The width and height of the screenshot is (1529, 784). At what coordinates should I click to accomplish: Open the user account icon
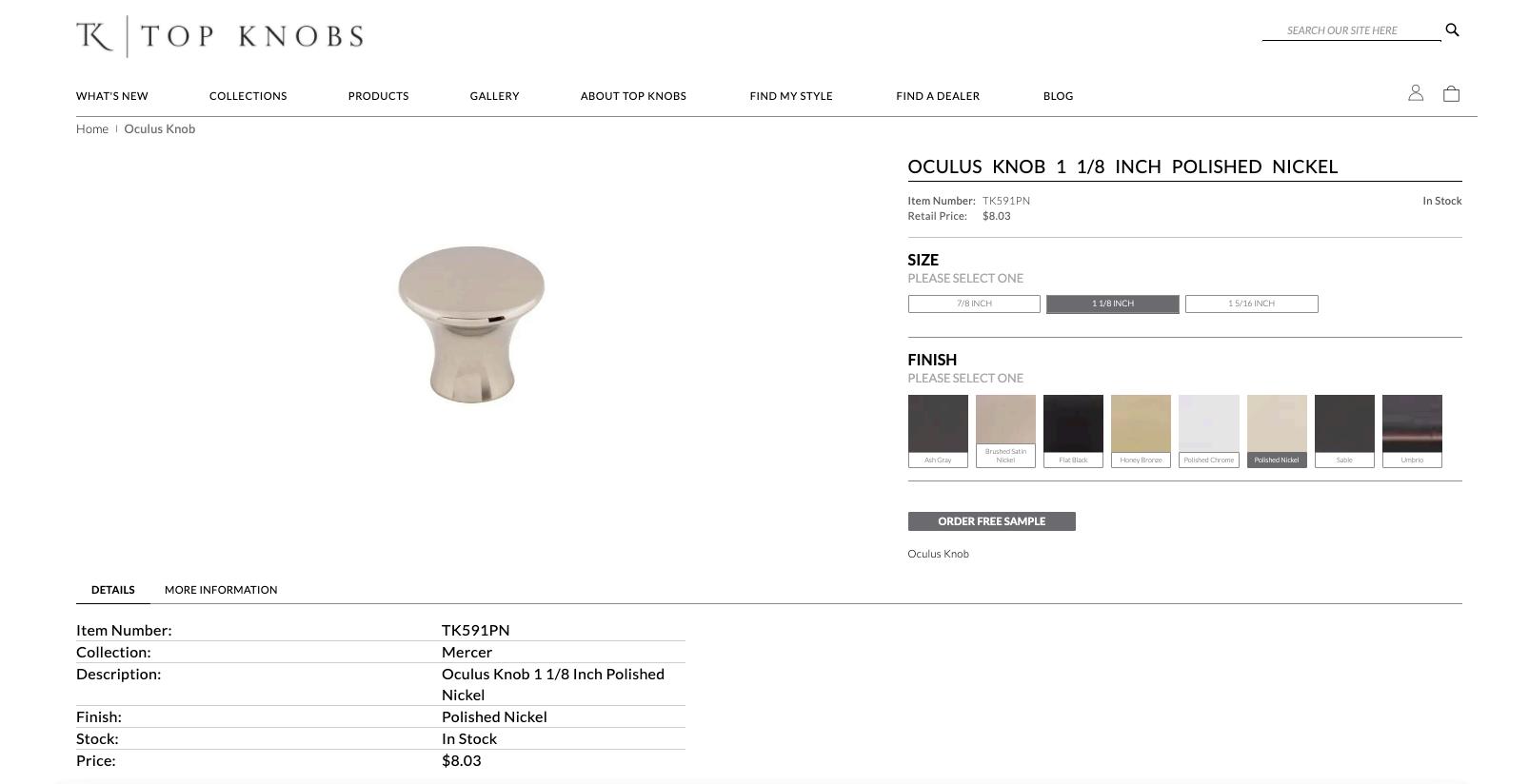pos(1416,93)
